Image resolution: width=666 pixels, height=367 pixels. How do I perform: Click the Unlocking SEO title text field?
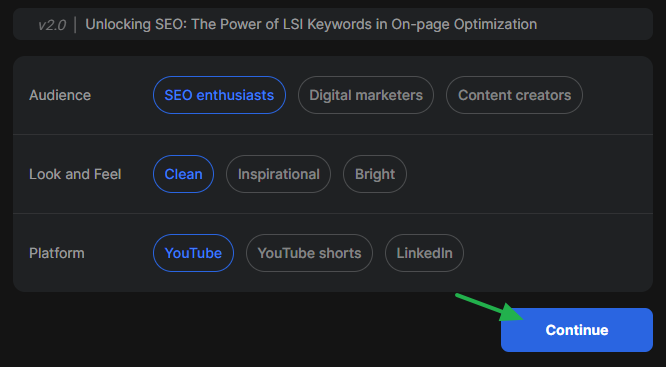(333, 24)
